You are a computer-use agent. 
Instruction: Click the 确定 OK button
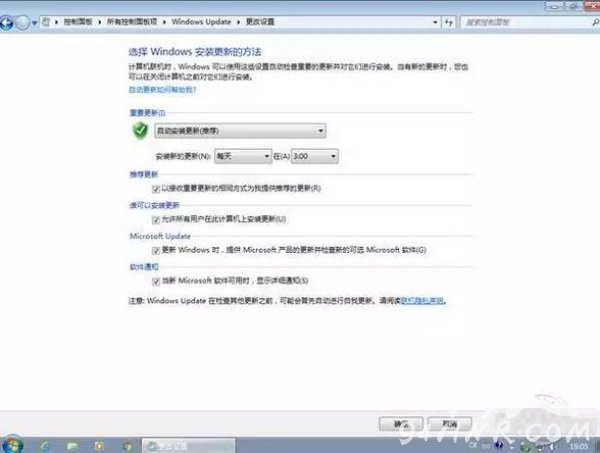click(x=401, y=424)
